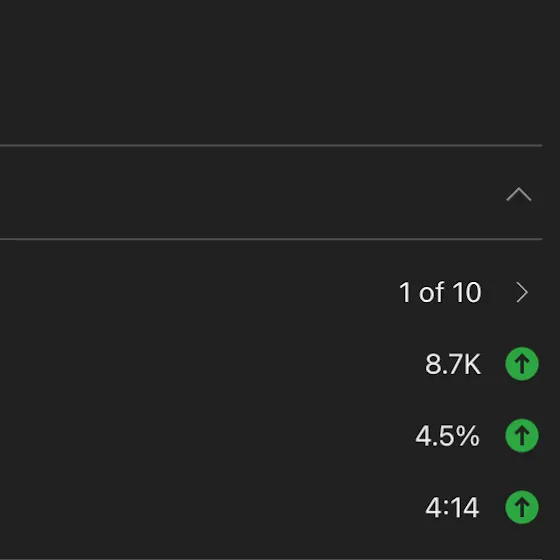Click the blank space left of 4:14
The height and width of the screenshot is (560, 560).
click(x=211, y=507)
